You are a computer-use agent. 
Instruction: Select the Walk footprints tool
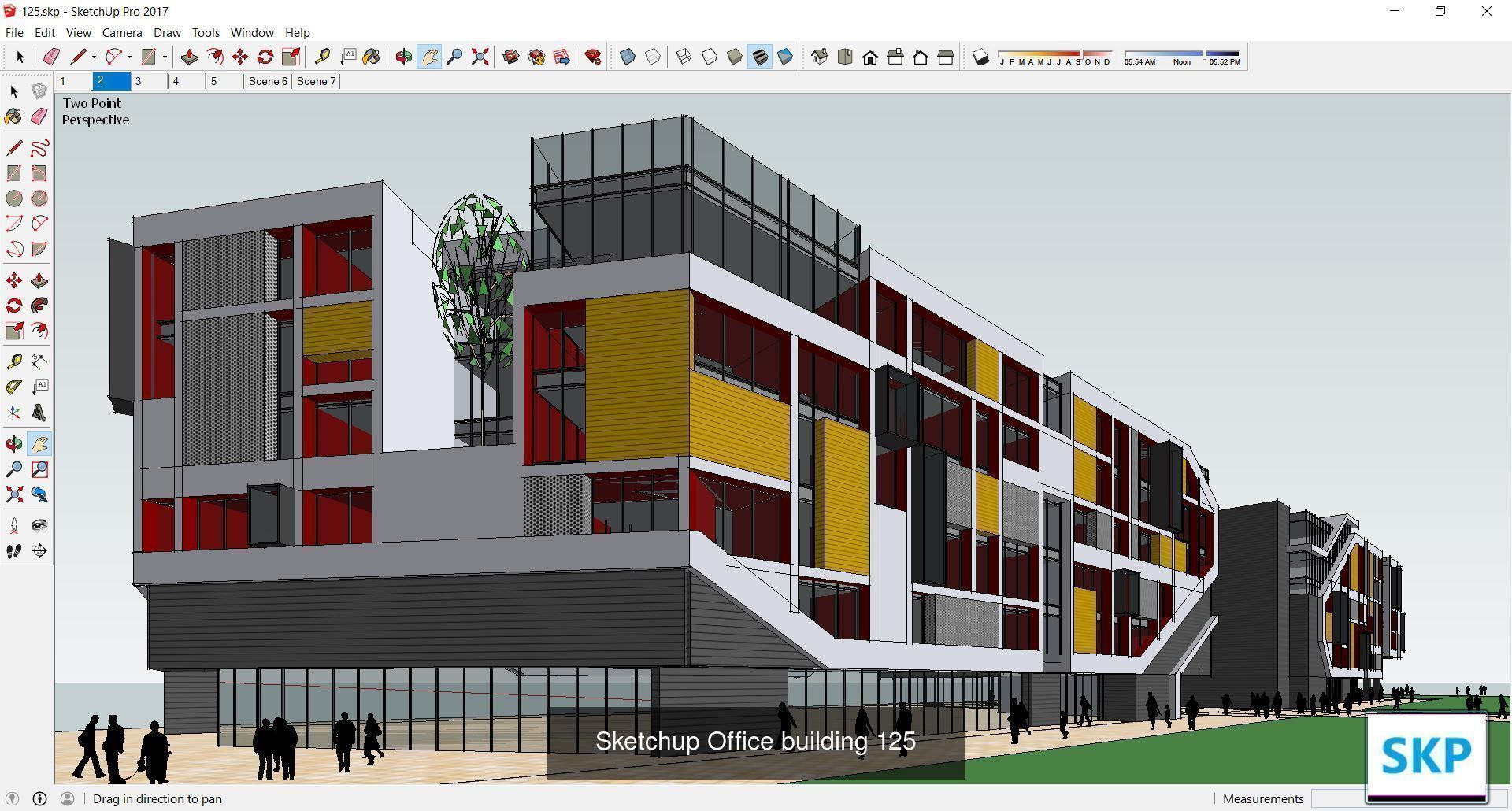(x=14, y=551)
